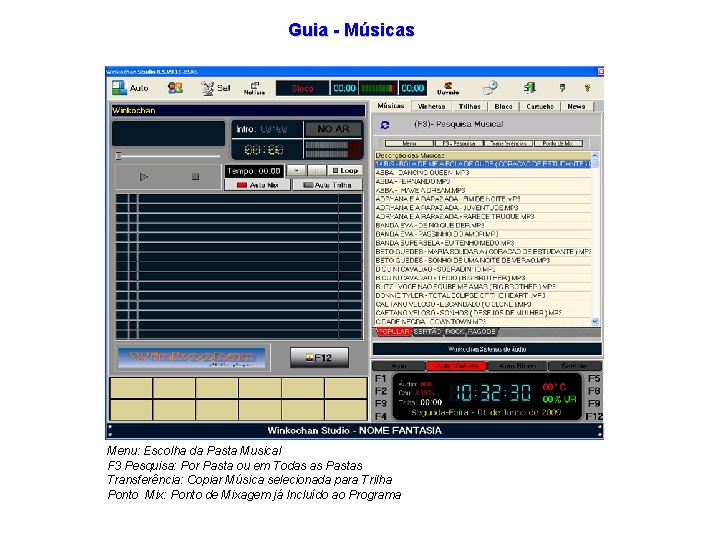Click the refresh icon beside Pesquisa Musical
Screen dimensions: 720x540
coord(385,124)
